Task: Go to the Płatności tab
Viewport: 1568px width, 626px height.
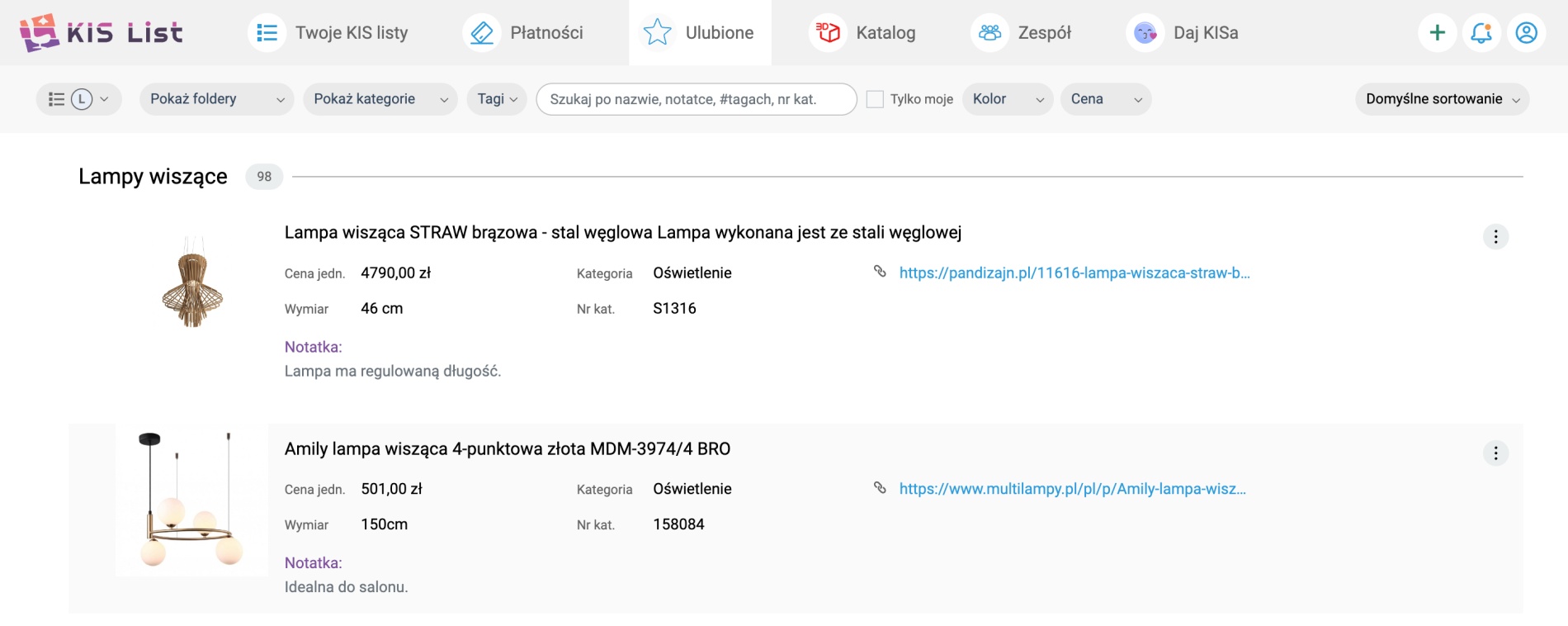Action: tap(524, 33)
